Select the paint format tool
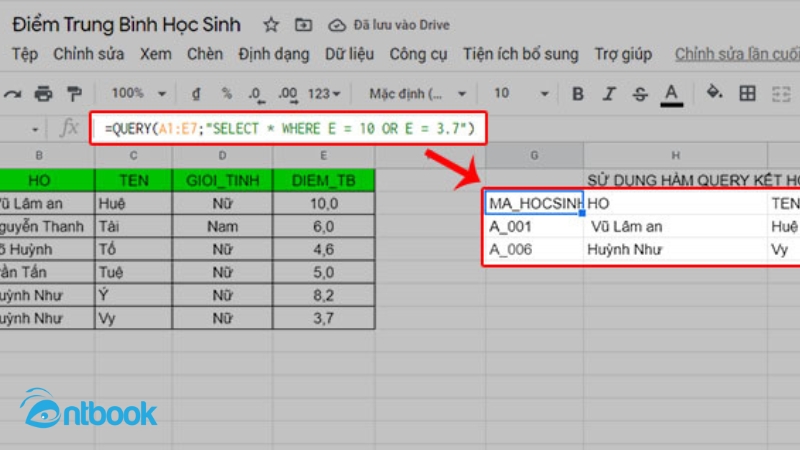 point(73,94)
